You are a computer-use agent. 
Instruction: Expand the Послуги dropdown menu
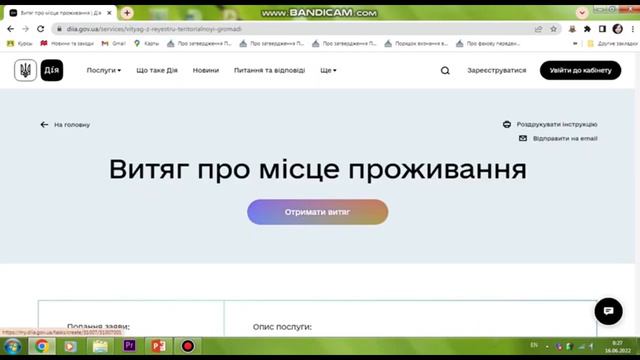pyautogui.click(x=104, y=70)
